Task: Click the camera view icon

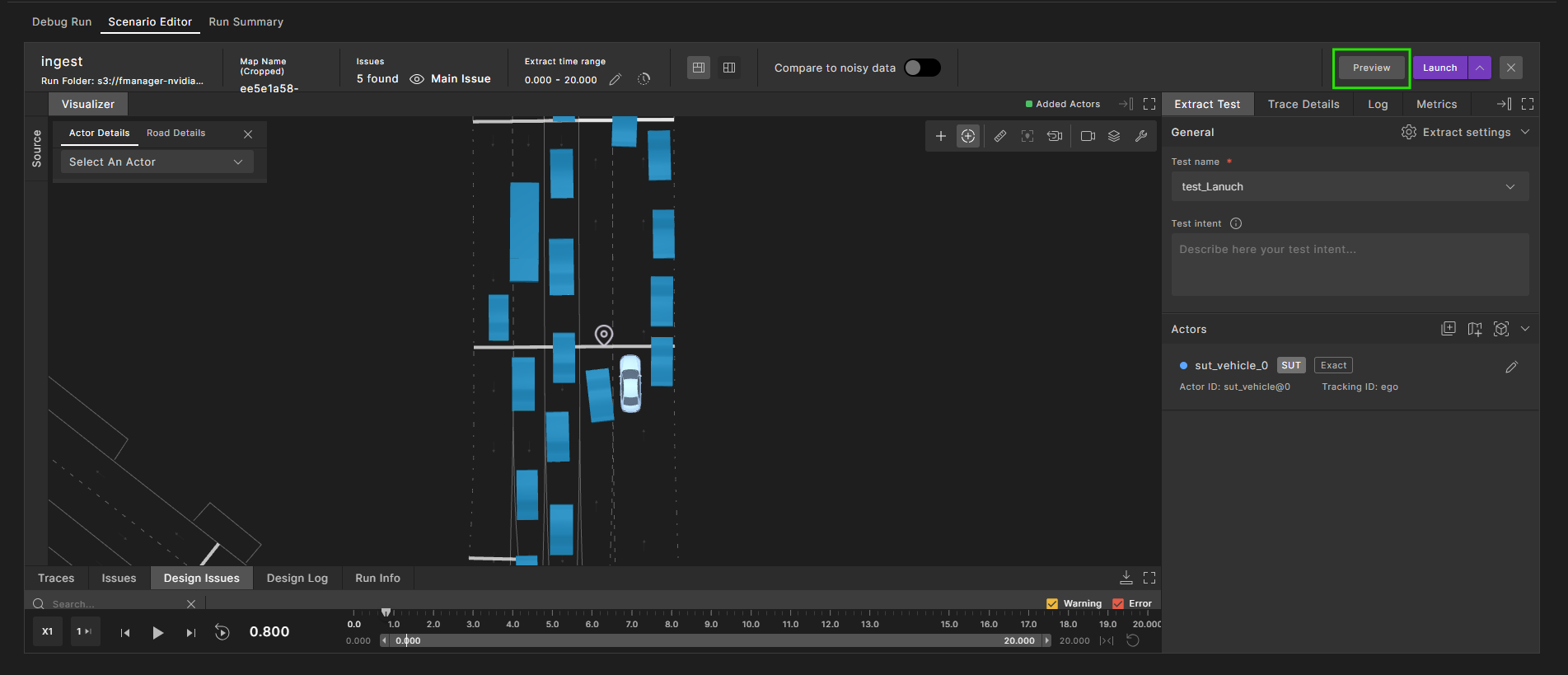Action: pyautogui.click(x=1088, y=136)
